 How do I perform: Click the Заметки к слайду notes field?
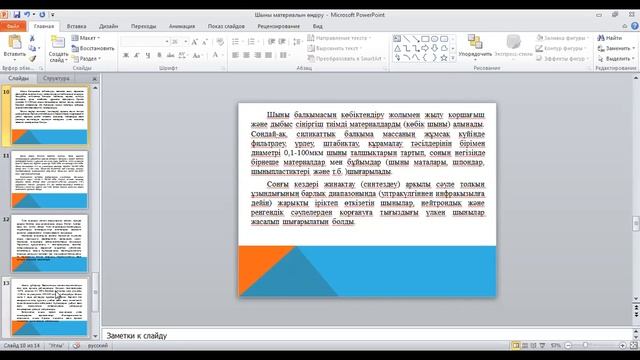(x=367, y=336)
